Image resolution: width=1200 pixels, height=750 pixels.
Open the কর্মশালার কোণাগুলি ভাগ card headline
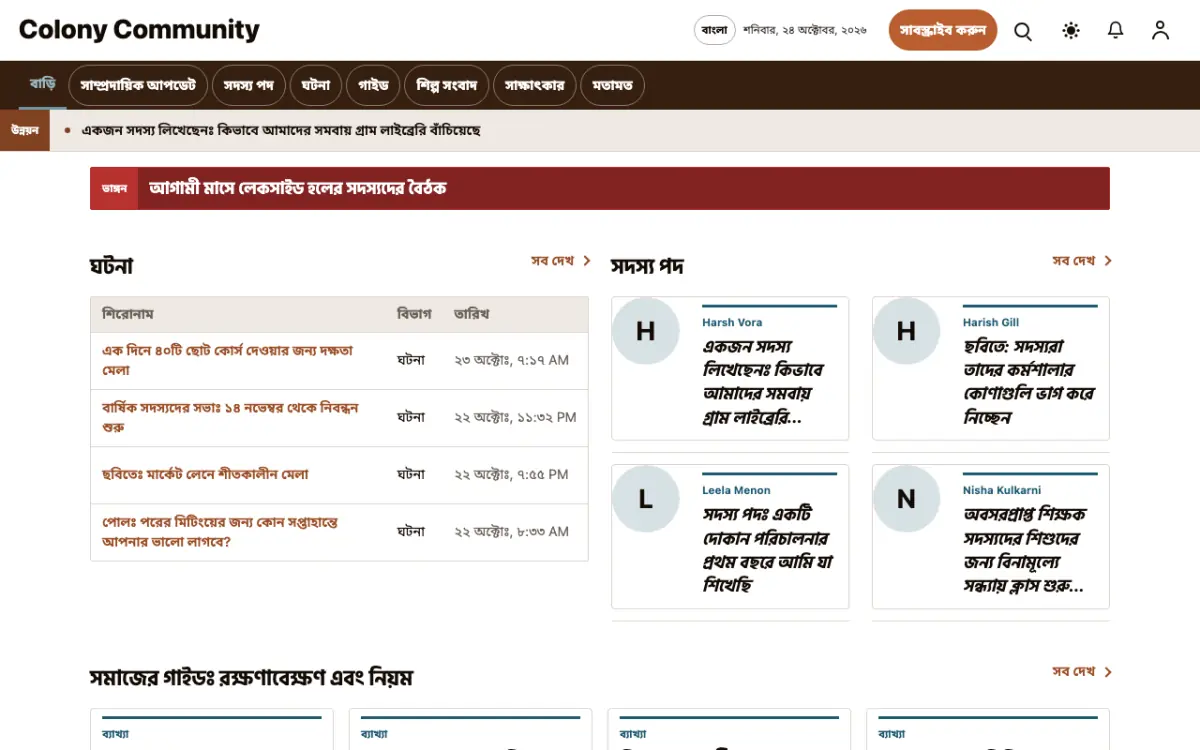1029,382
